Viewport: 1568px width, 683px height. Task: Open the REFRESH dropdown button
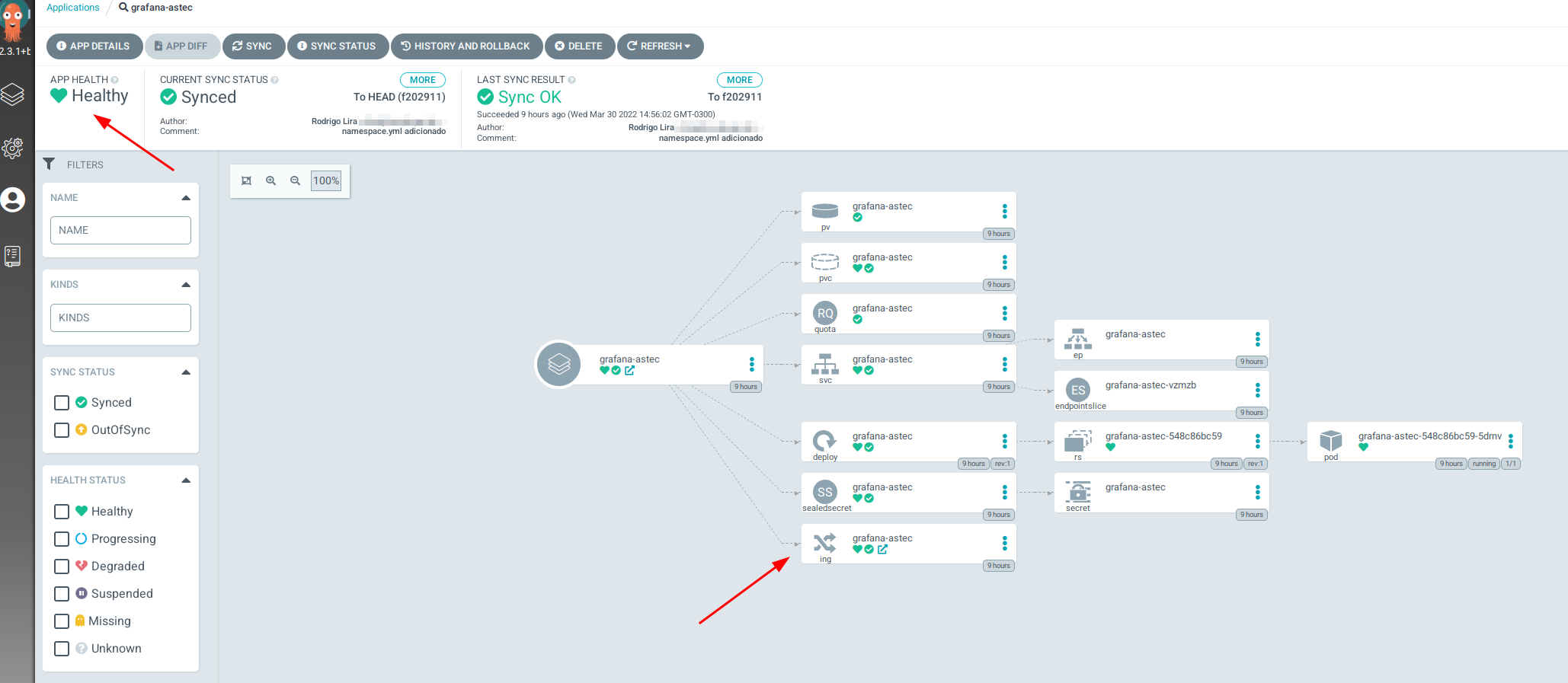pyautogui.click(x=660, y=46)
